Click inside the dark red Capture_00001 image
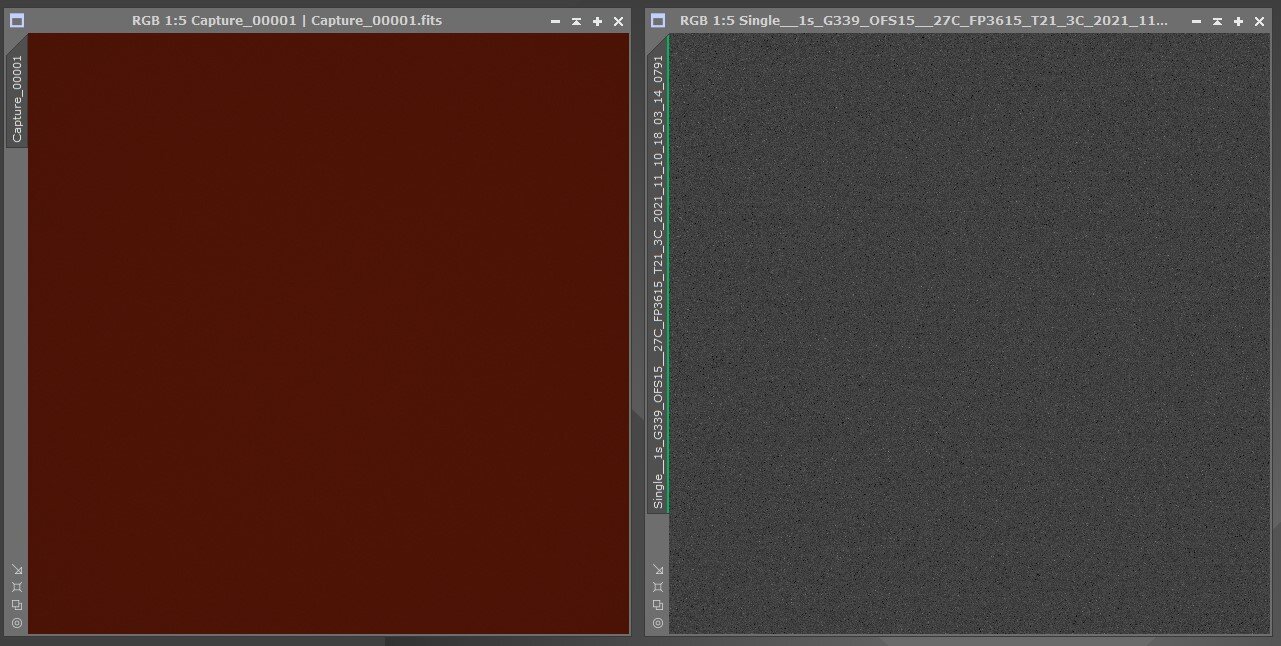The height and width of the screenshot is (646, 1281). point(328,333)
